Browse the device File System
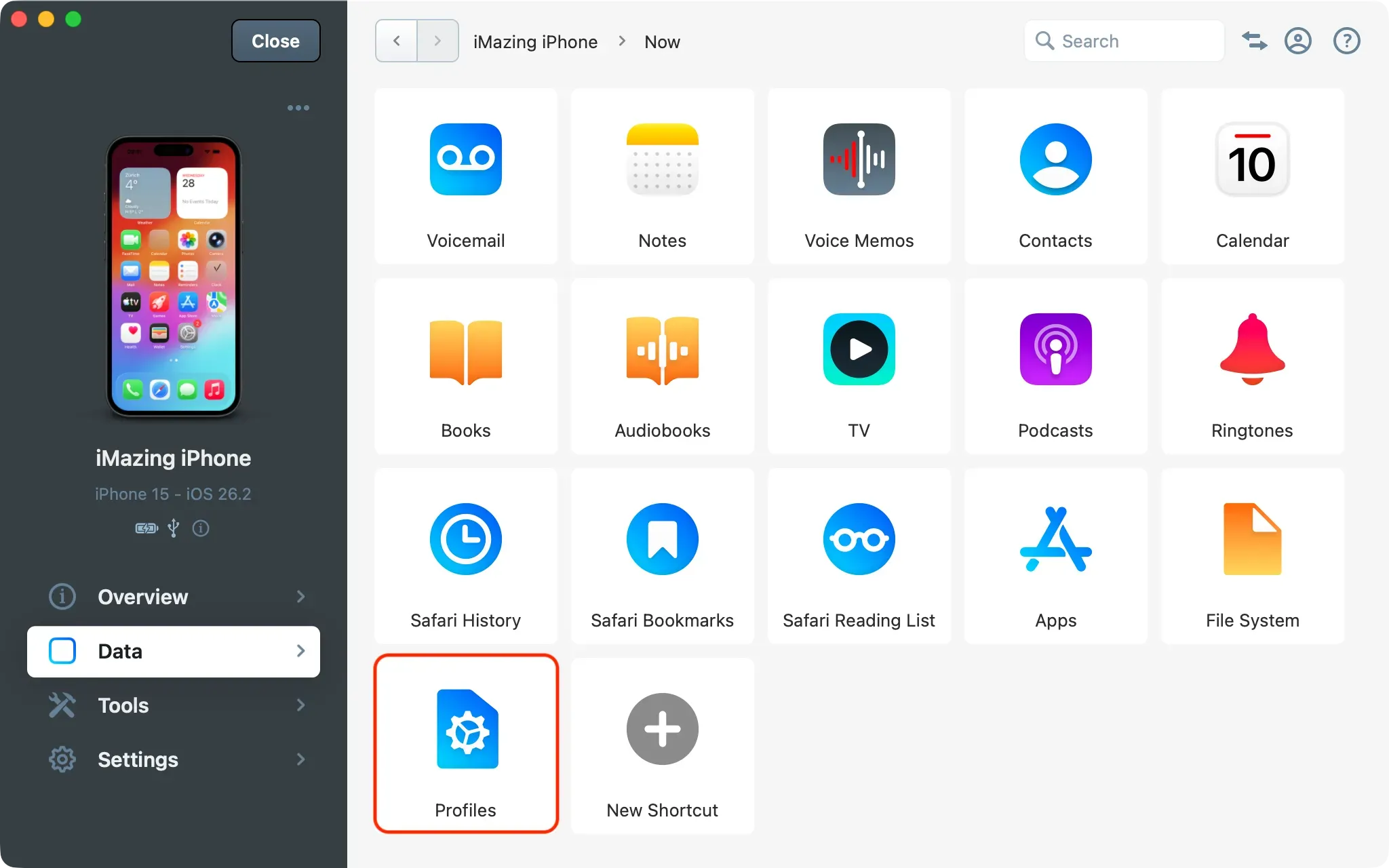The height and width of the screenshot is (868, 1389). pyautogui.click(x=1251, y=556)
